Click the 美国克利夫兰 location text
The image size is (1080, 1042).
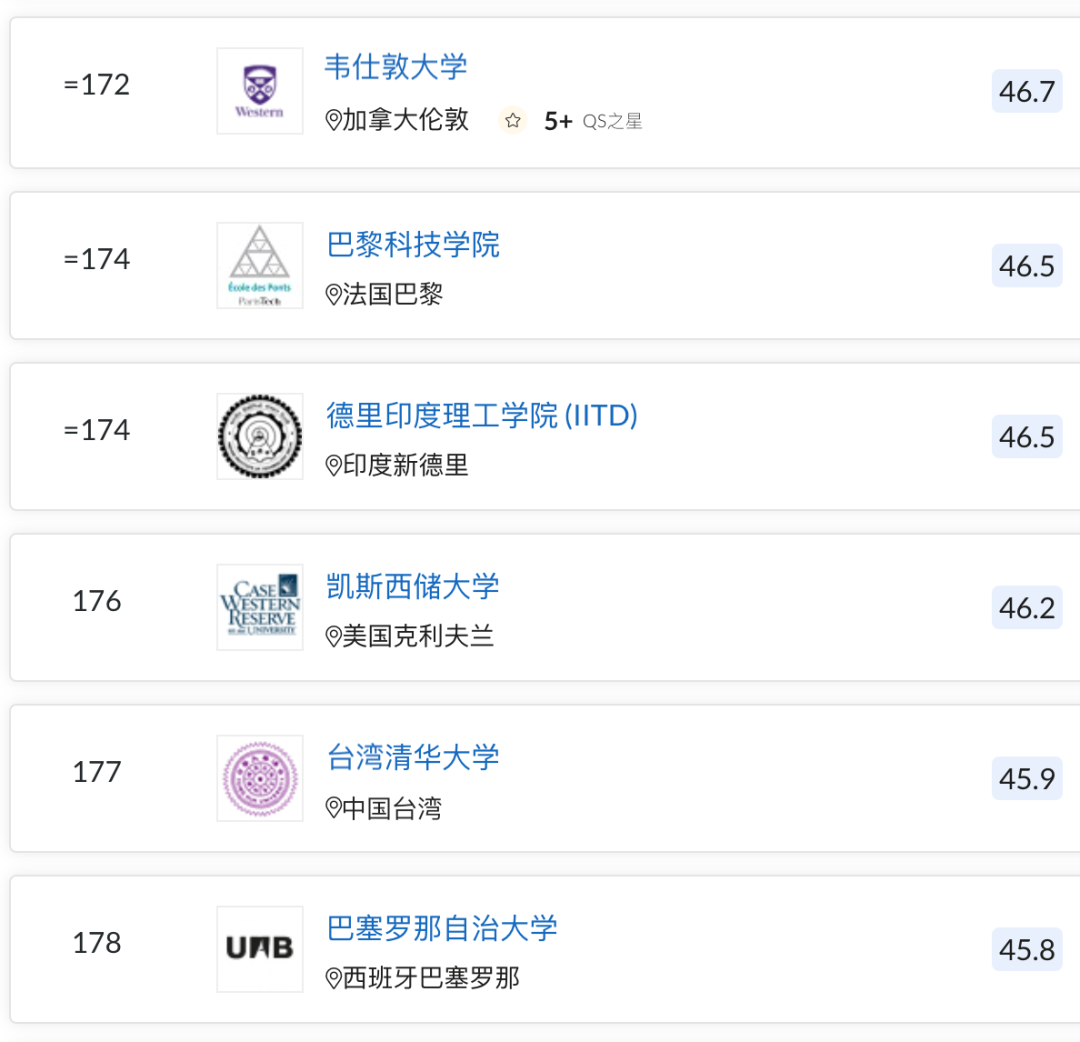point(418,637)
